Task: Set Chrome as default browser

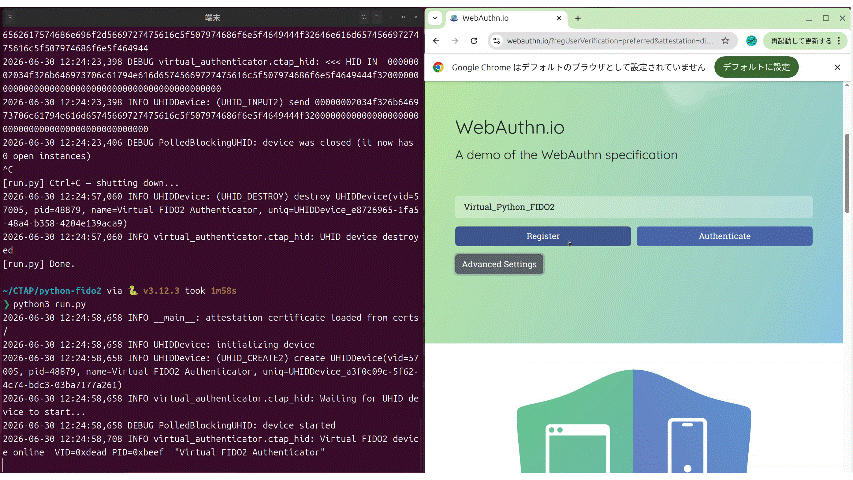Action: tap(756, 67)
